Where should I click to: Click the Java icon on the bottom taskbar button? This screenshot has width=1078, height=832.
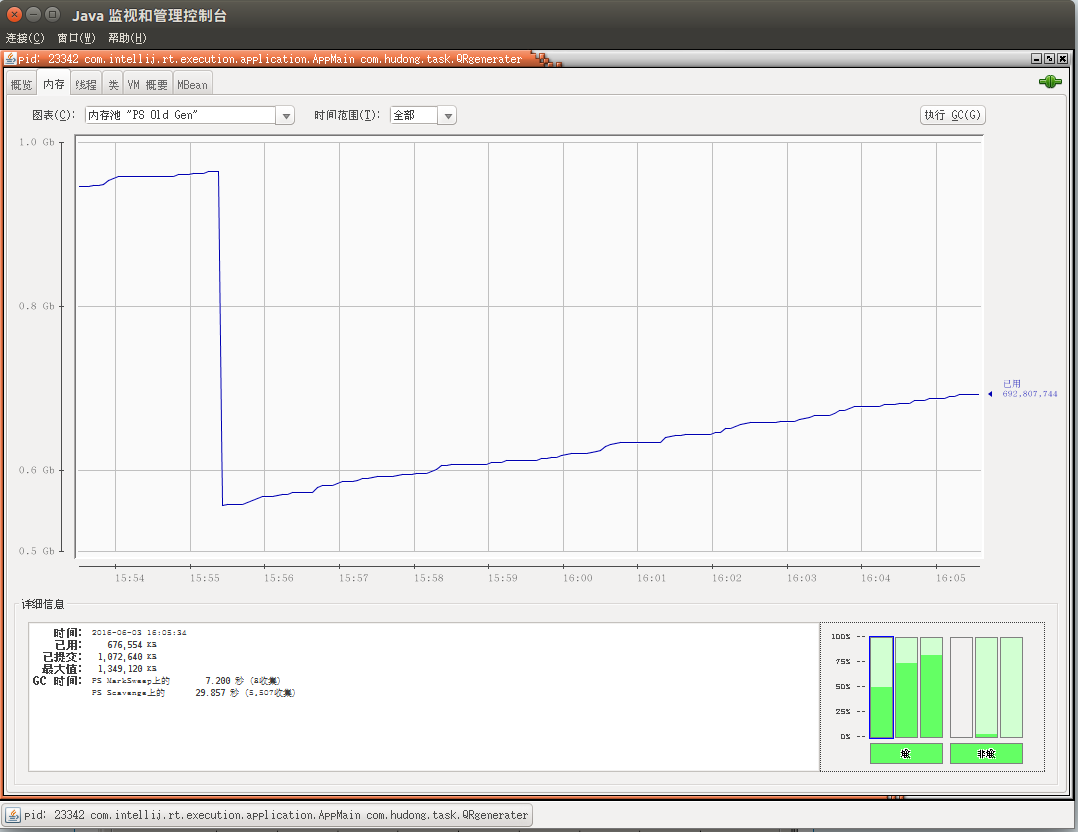coord(13,815)
